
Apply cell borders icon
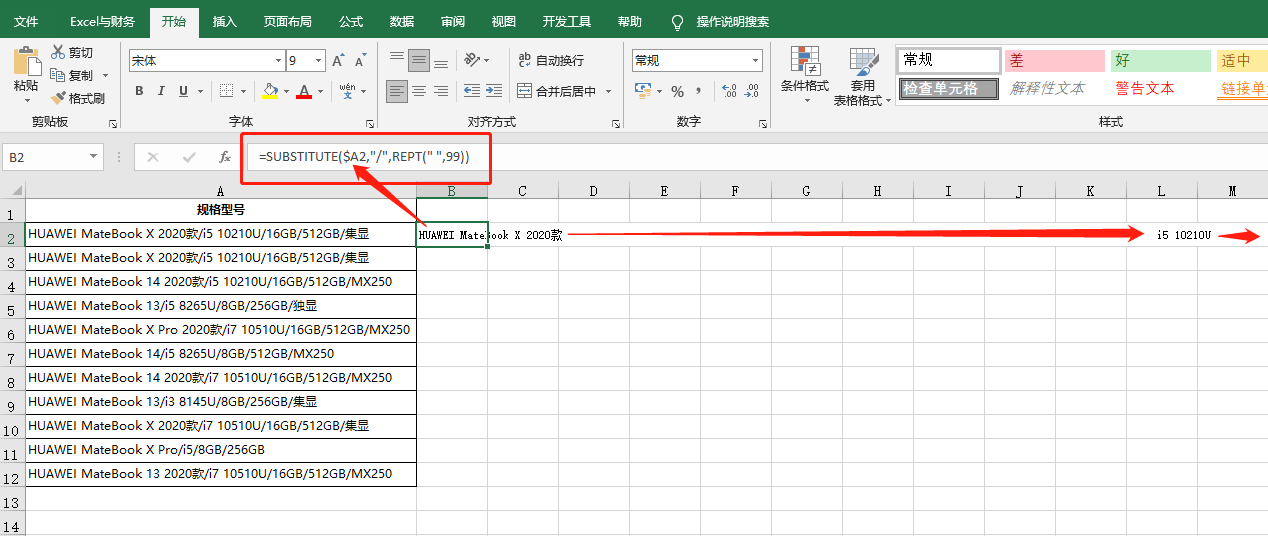226,91
